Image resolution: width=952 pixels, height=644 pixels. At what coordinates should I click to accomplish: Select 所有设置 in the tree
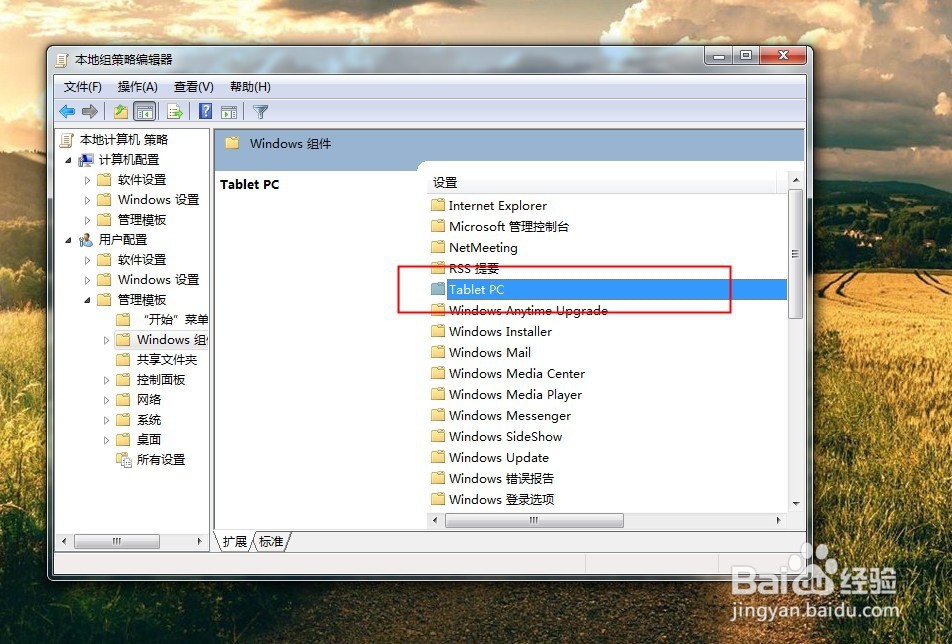(161, 460)
